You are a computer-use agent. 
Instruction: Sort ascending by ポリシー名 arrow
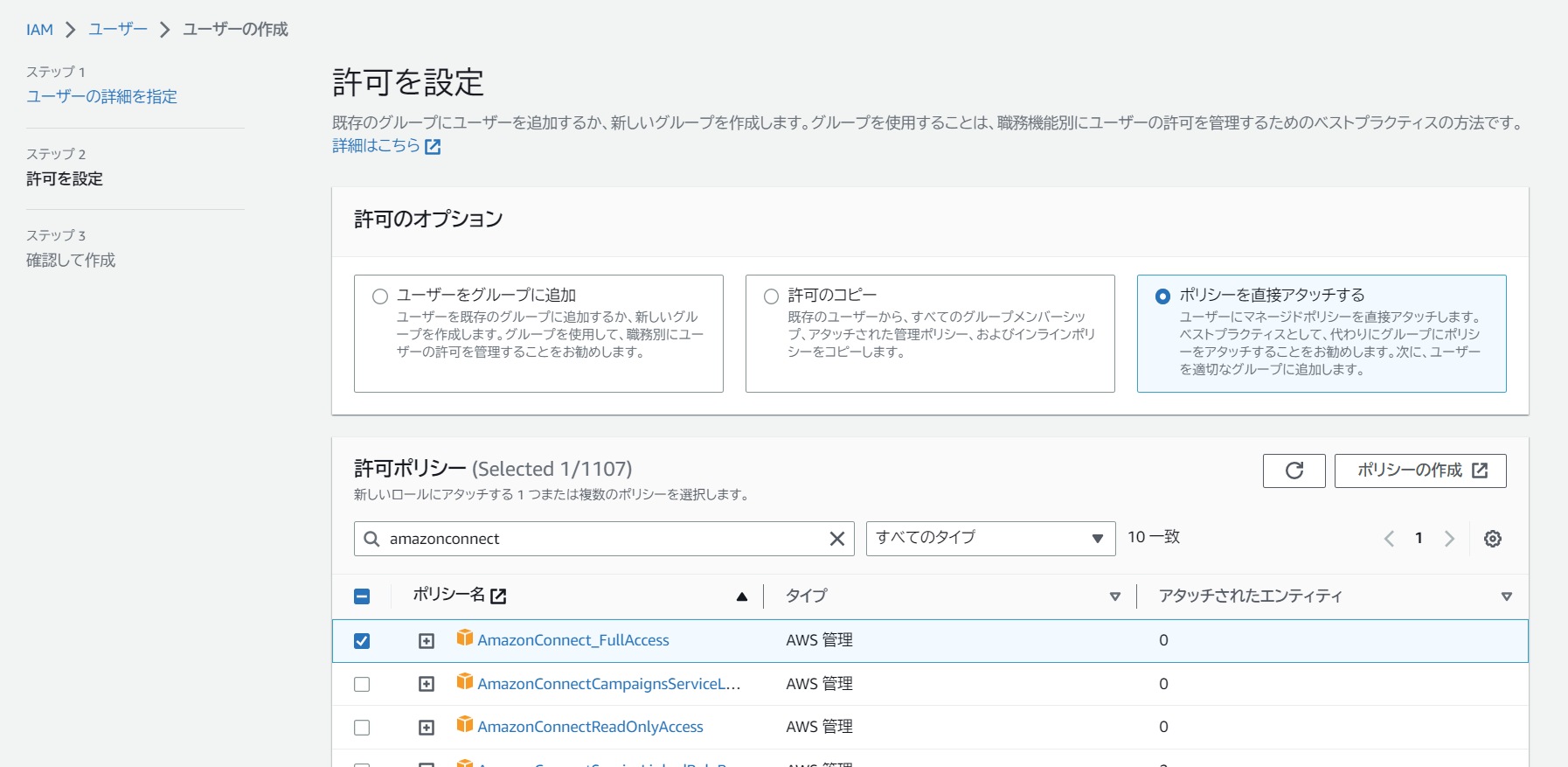[742, 596]
